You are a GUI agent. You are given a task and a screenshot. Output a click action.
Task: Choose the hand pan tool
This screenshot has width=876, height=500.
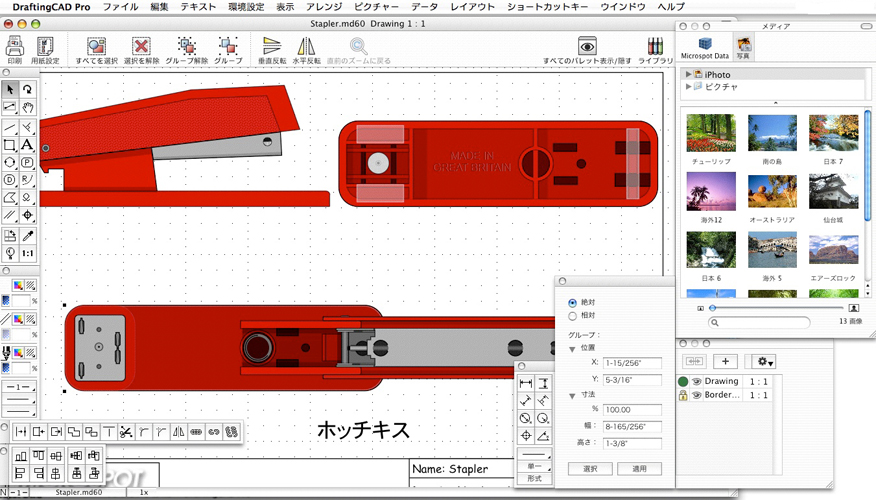(x=28, y=108)
